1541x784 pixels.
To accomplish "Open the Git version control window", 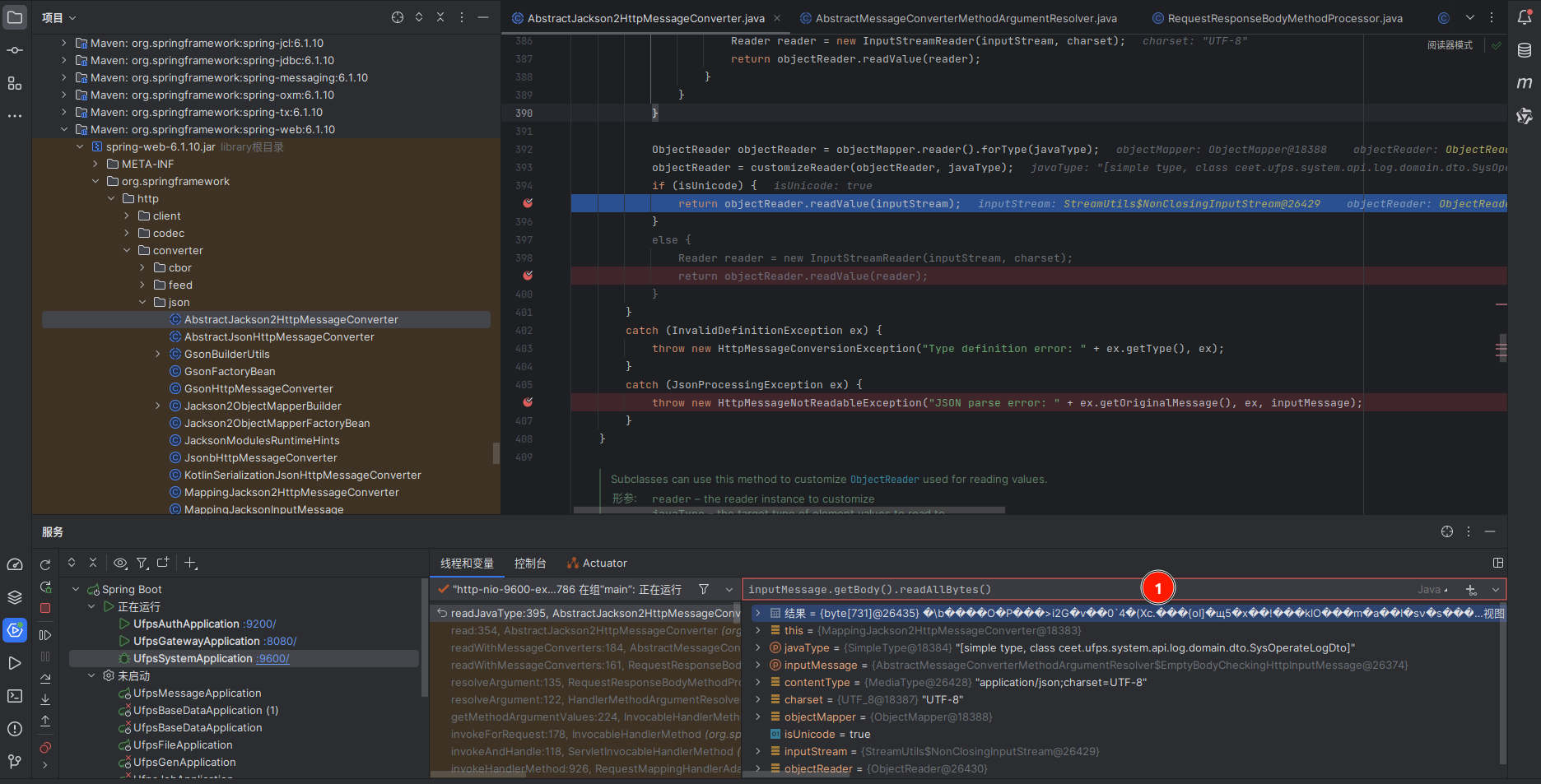I will coord(15,762).
